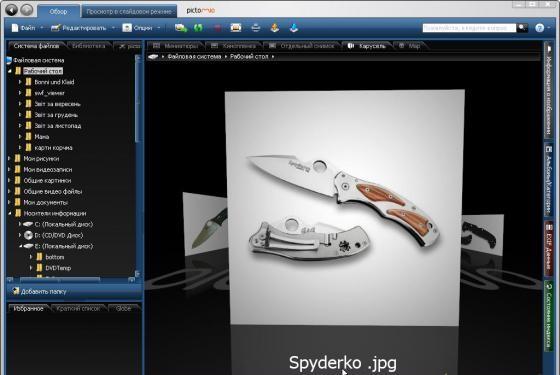Expand the C: local disk node
The height and width of the screenshot is (375, 560).
[20, 224]
